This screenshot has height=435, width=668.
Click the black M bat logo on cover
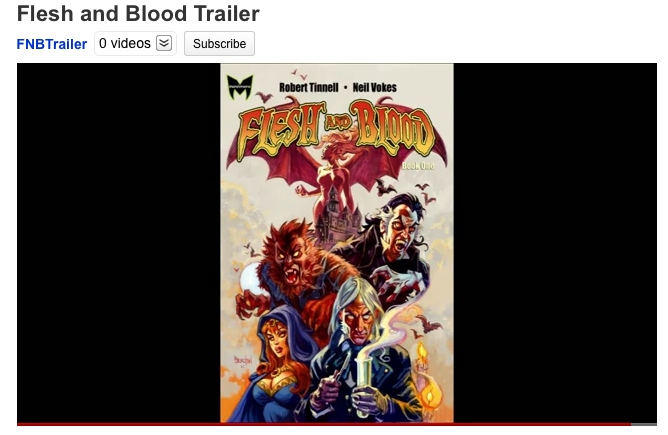(x=240, y=87)
